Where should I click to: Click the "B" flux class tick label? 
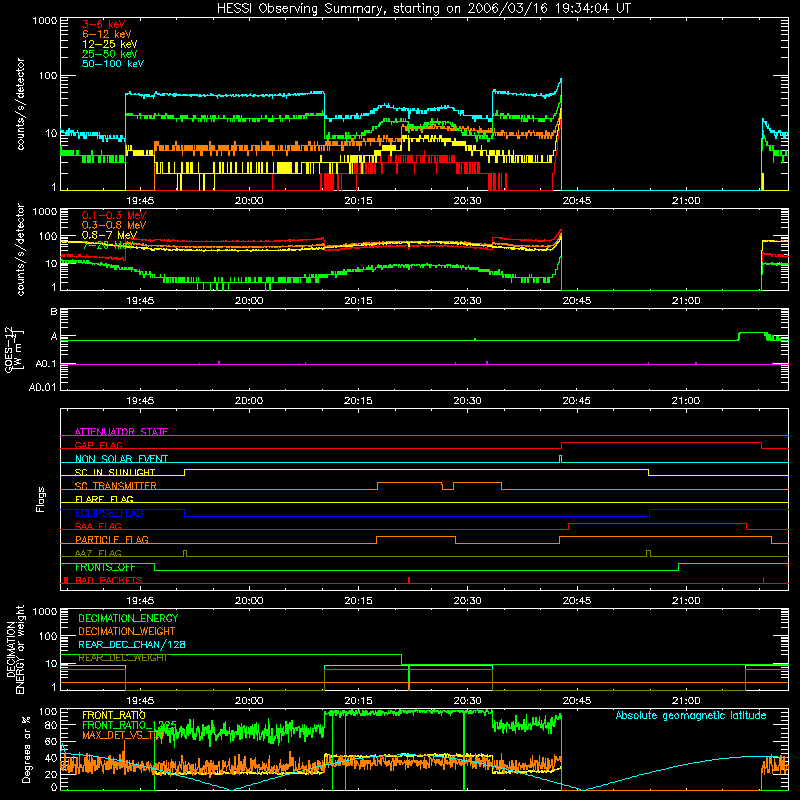54,312
